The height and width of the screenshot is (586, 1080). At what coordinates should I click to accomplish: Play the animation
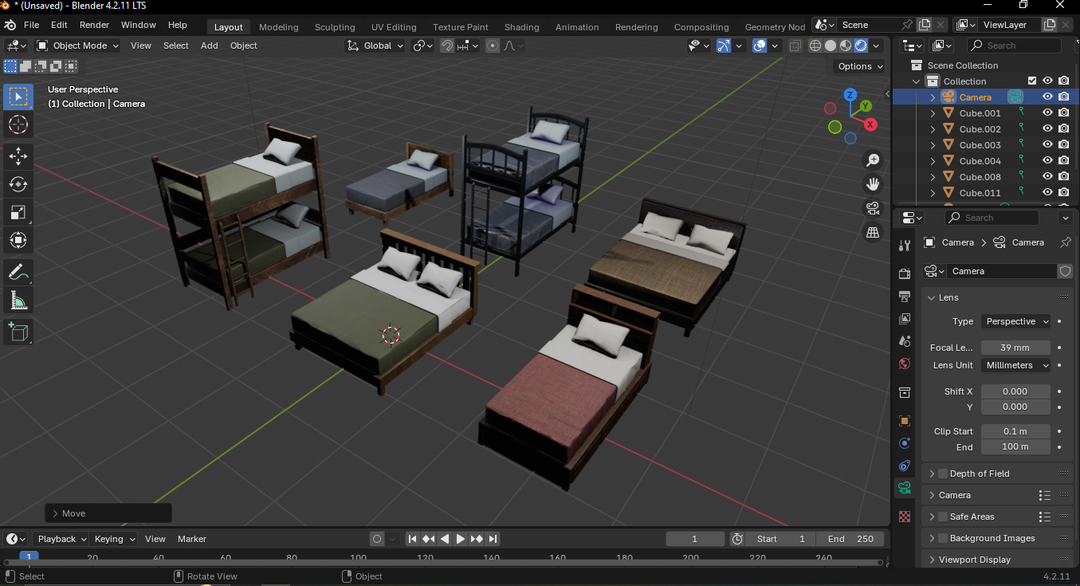coord(460,539)
